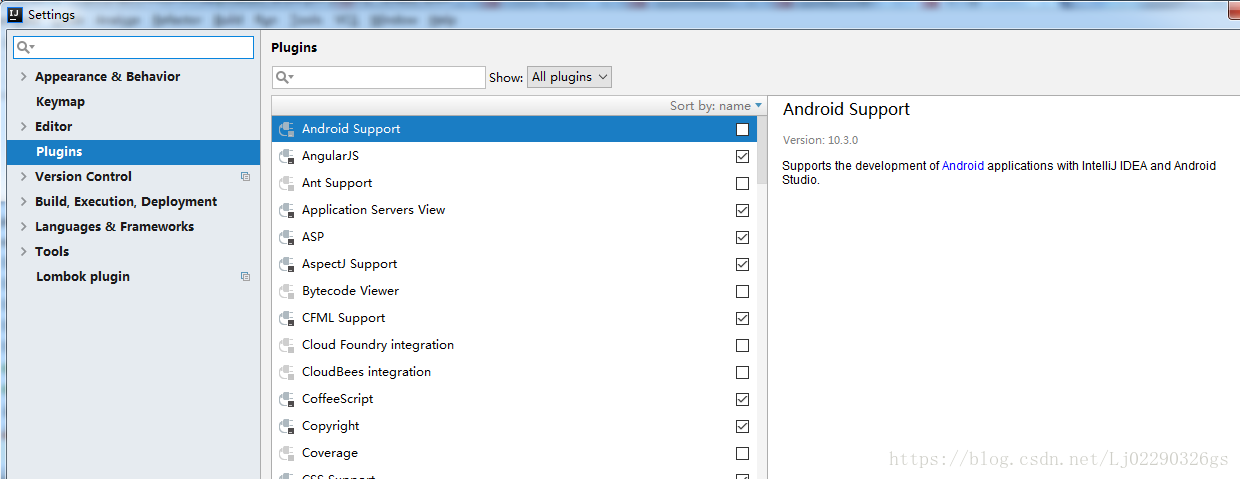Open the Lombok plugin settings page

[x=83, y=277]
